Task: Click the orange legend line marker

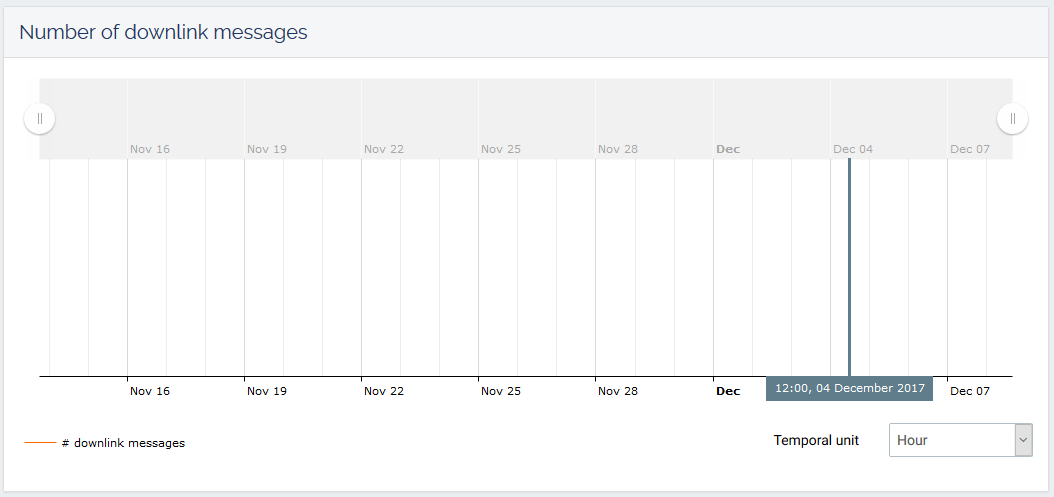Action: (x=40, y=442)
